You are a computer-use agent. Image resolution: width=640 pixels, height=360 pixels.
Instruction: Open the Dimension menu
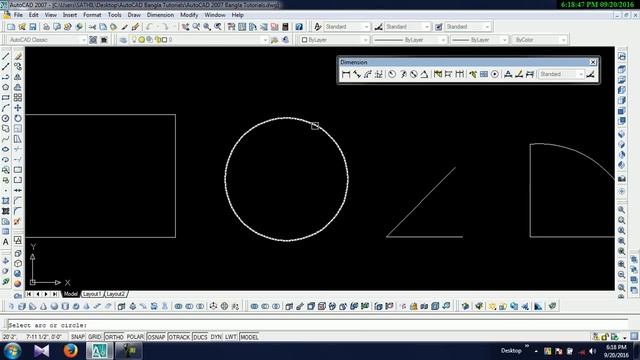(x=160, y=15)
